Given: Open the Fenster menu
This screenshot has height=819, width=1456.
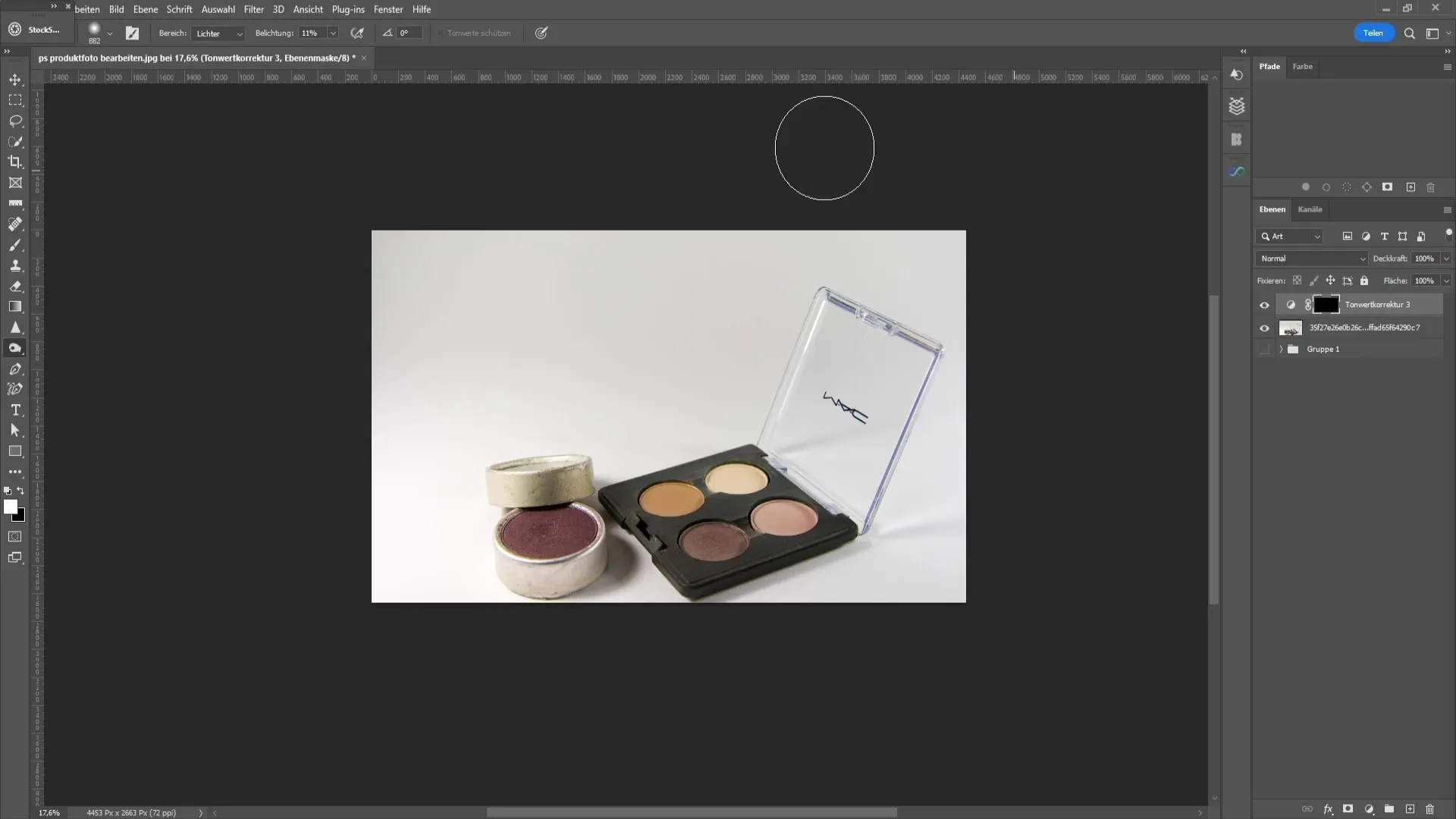Looking at the screenshot, I should [x=388, y=9].
